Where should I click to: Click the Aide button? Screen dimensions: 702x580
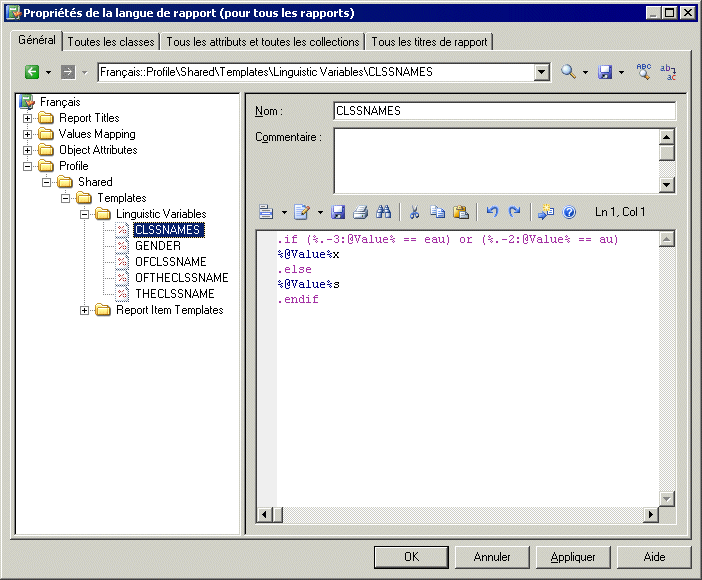click(x=654, y=557)
